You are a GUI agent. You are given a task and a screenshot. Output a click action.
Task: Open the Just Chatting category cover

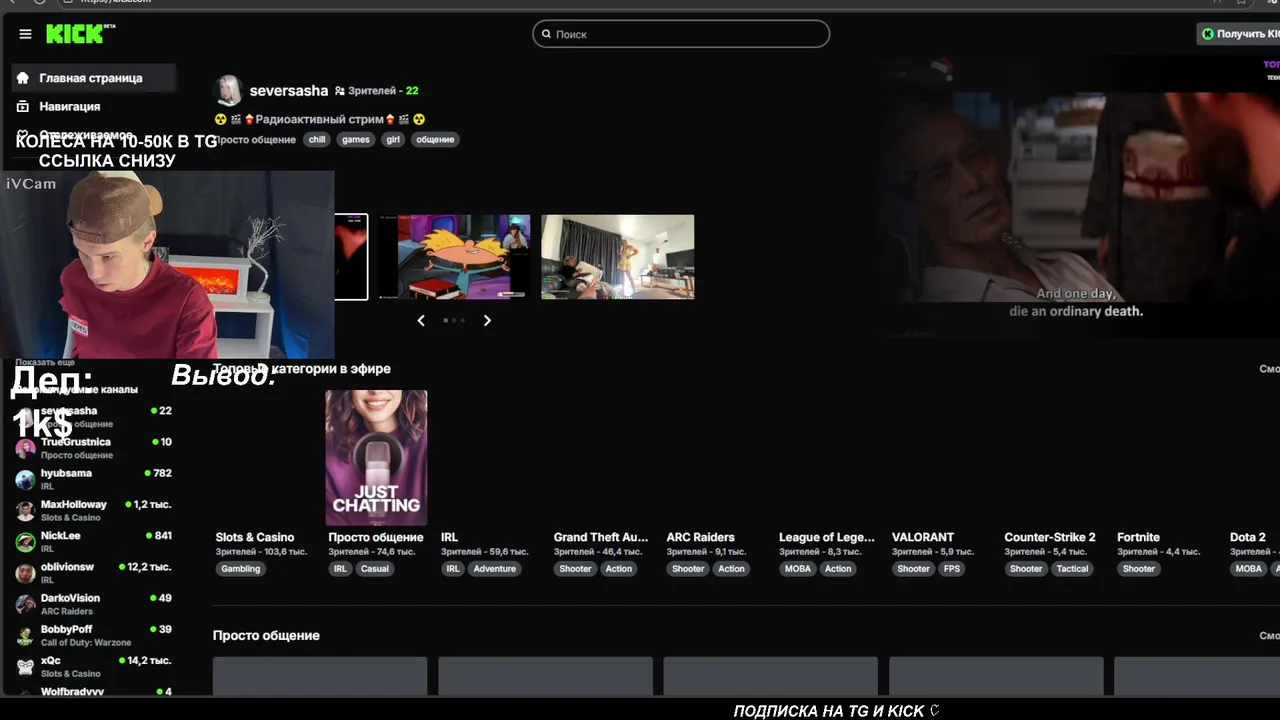tap(376, 458)
